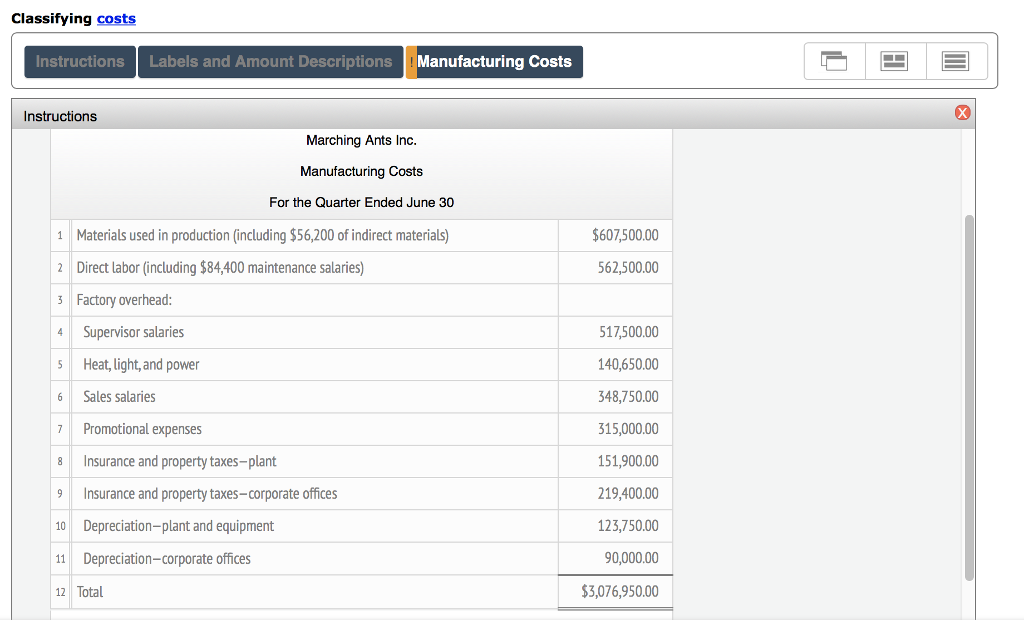
Task: Click the Total amount $3,076,950.00
Action: pos(619,592)
